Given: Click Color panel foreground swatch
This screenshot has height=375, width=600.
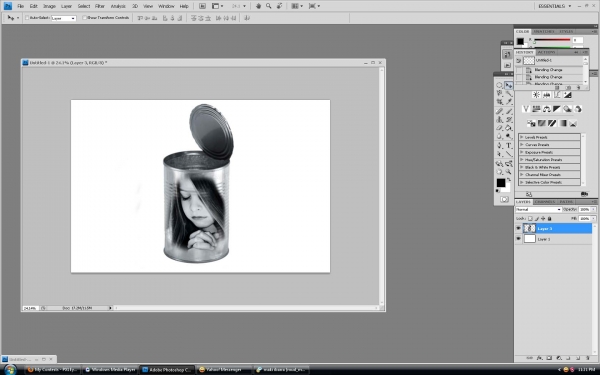Looking at the screenshot, I should [x=520, y=41].
